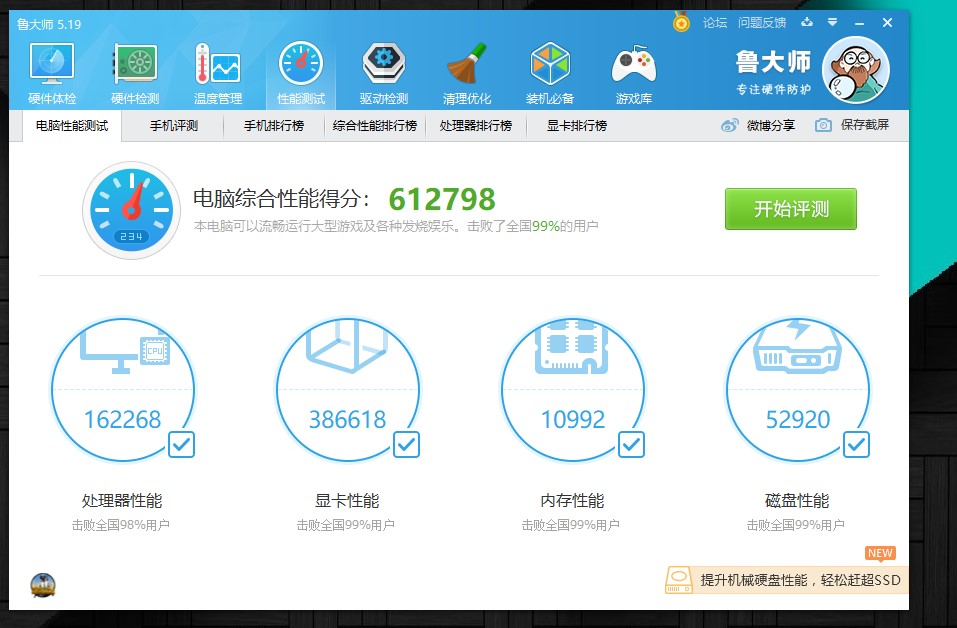Click the speedometer gauge score icon

(x=131, y=210)
